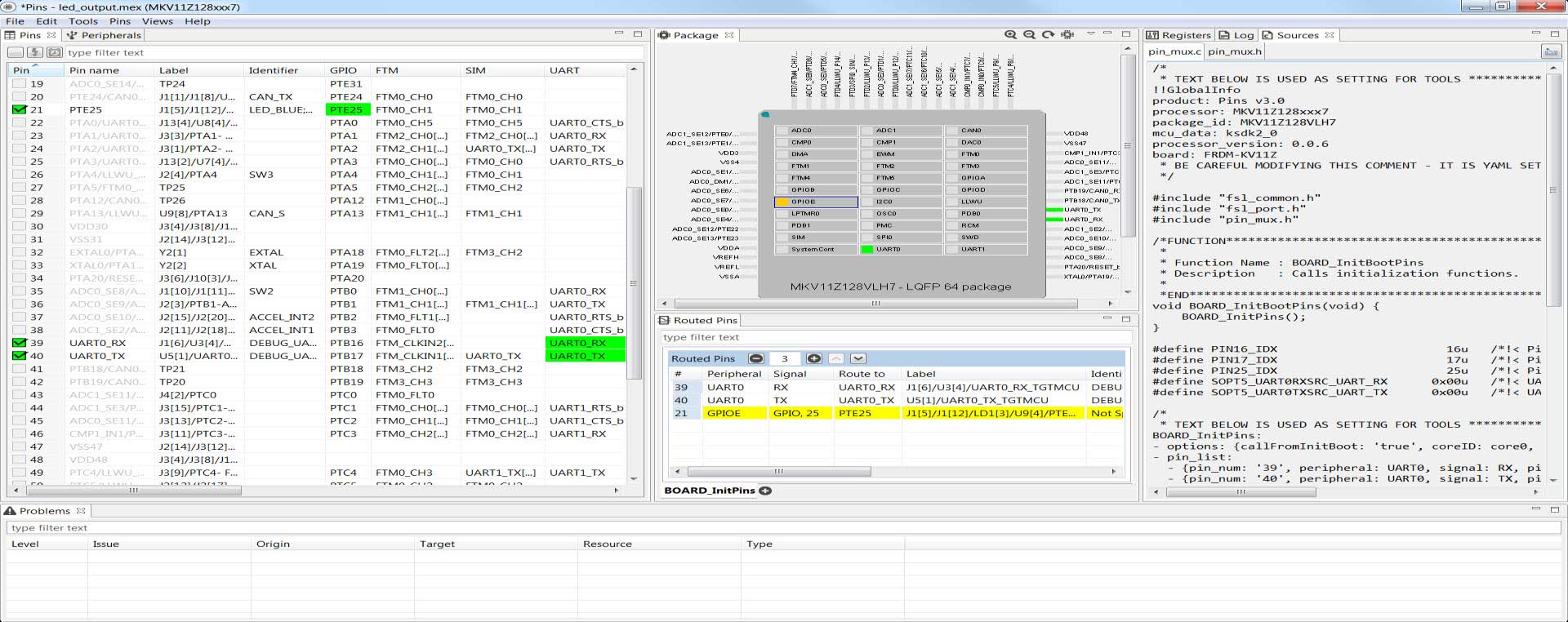Toggle checkbox for pin 39 UART0_RX
The image size is (1568, 622).
[x=20, y=343]
